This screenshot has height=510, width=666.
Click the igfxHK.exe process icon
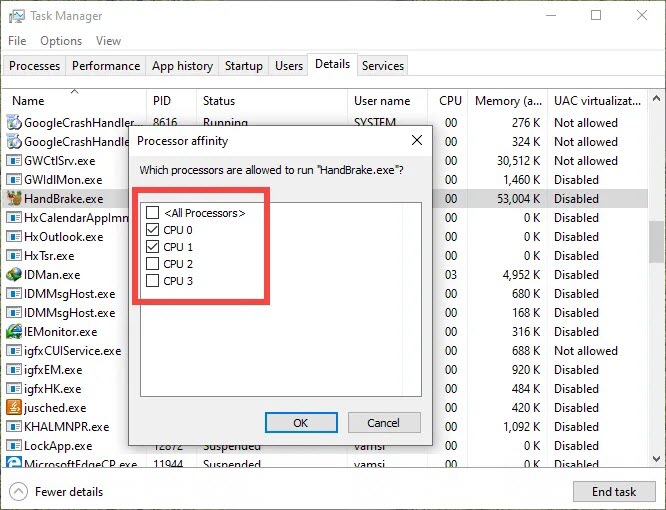[14, 389]
